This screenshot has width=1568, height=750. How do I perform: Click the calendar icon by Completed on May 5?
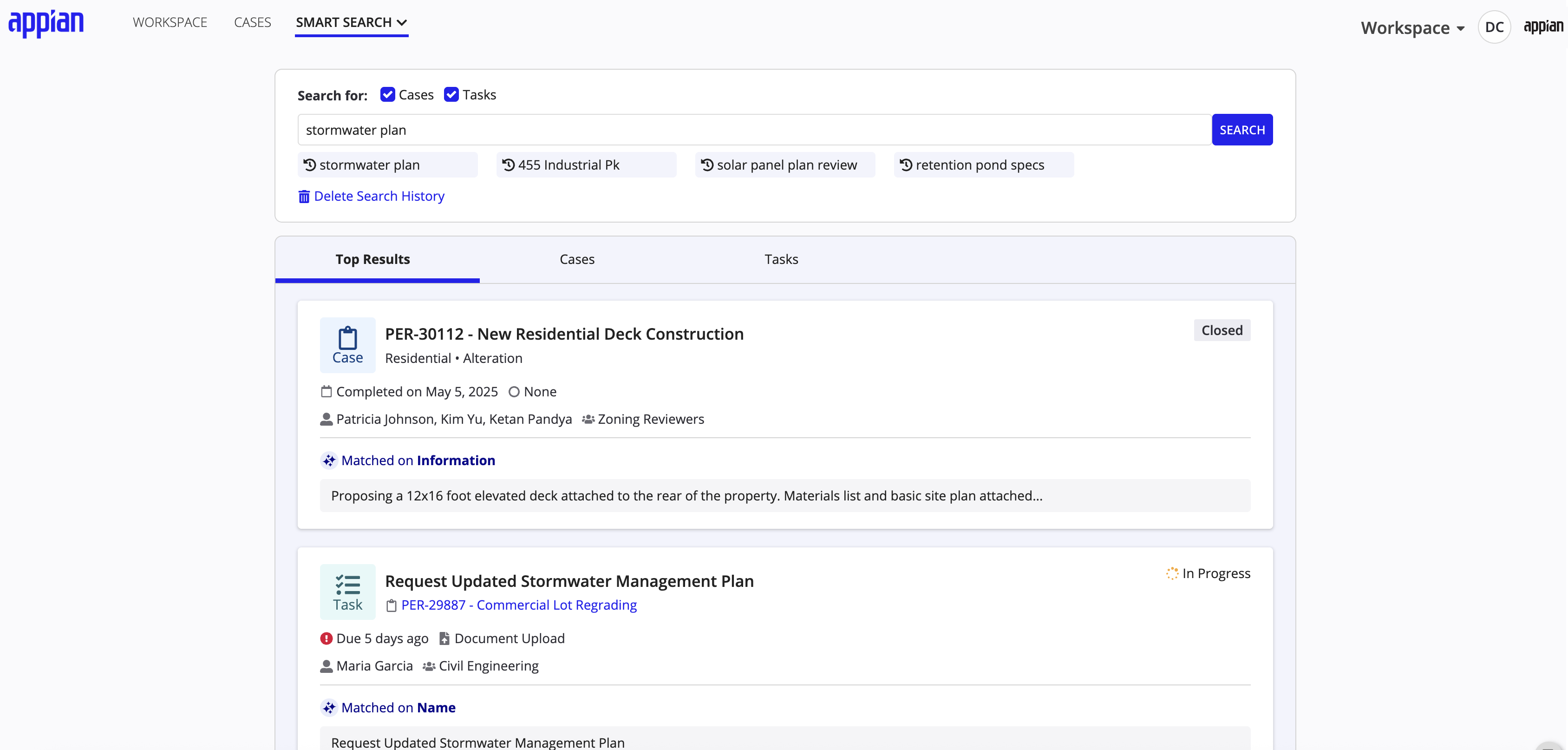point(326,391)
